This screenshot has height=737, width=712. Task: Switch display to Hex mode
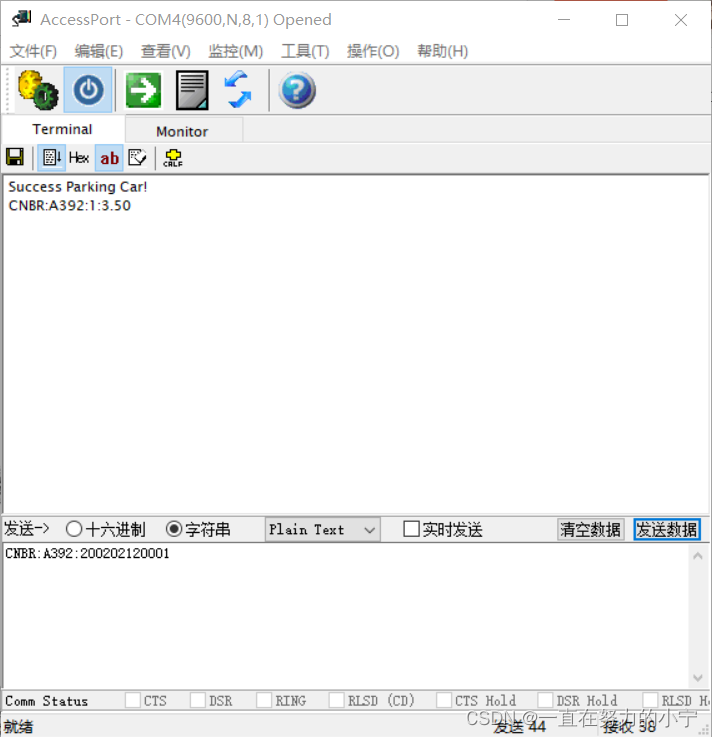point(79,157)
